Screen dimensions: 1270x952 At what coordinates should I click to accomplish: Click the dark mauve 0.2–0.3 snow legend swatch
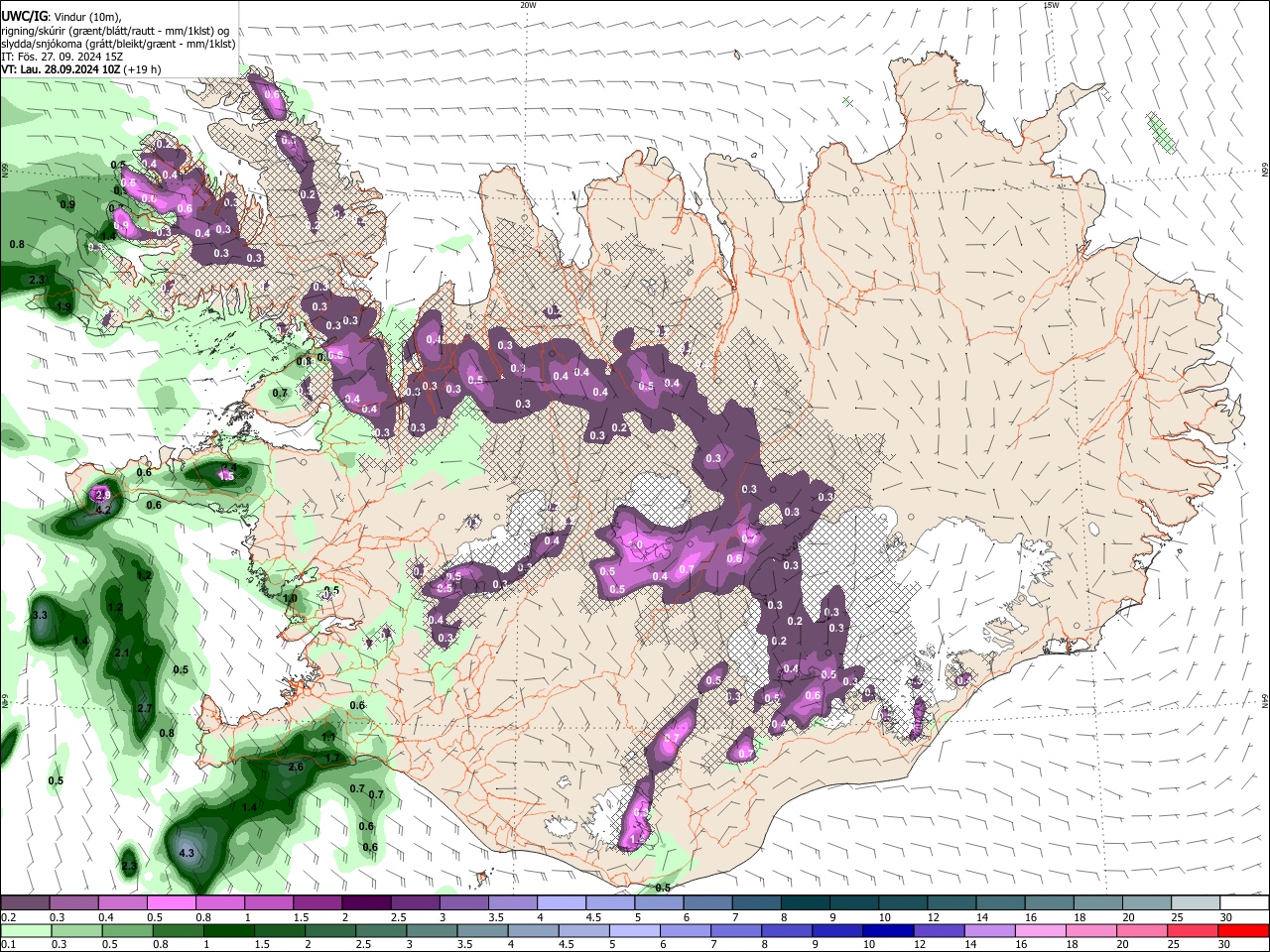[25, 902]
